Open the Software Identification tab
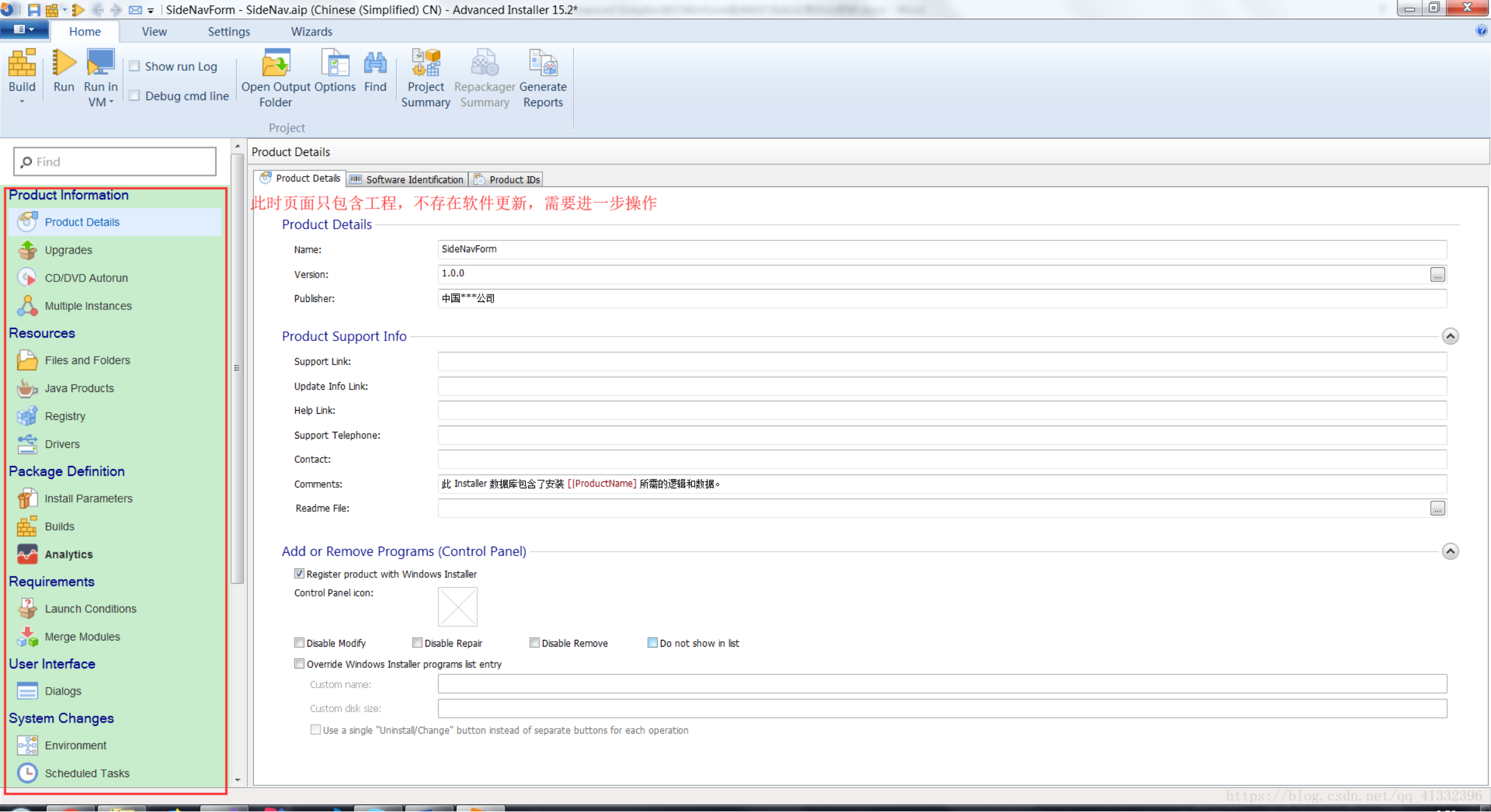Image resolution: width=1491 pixels, height=812 pixels. (408, 180)
